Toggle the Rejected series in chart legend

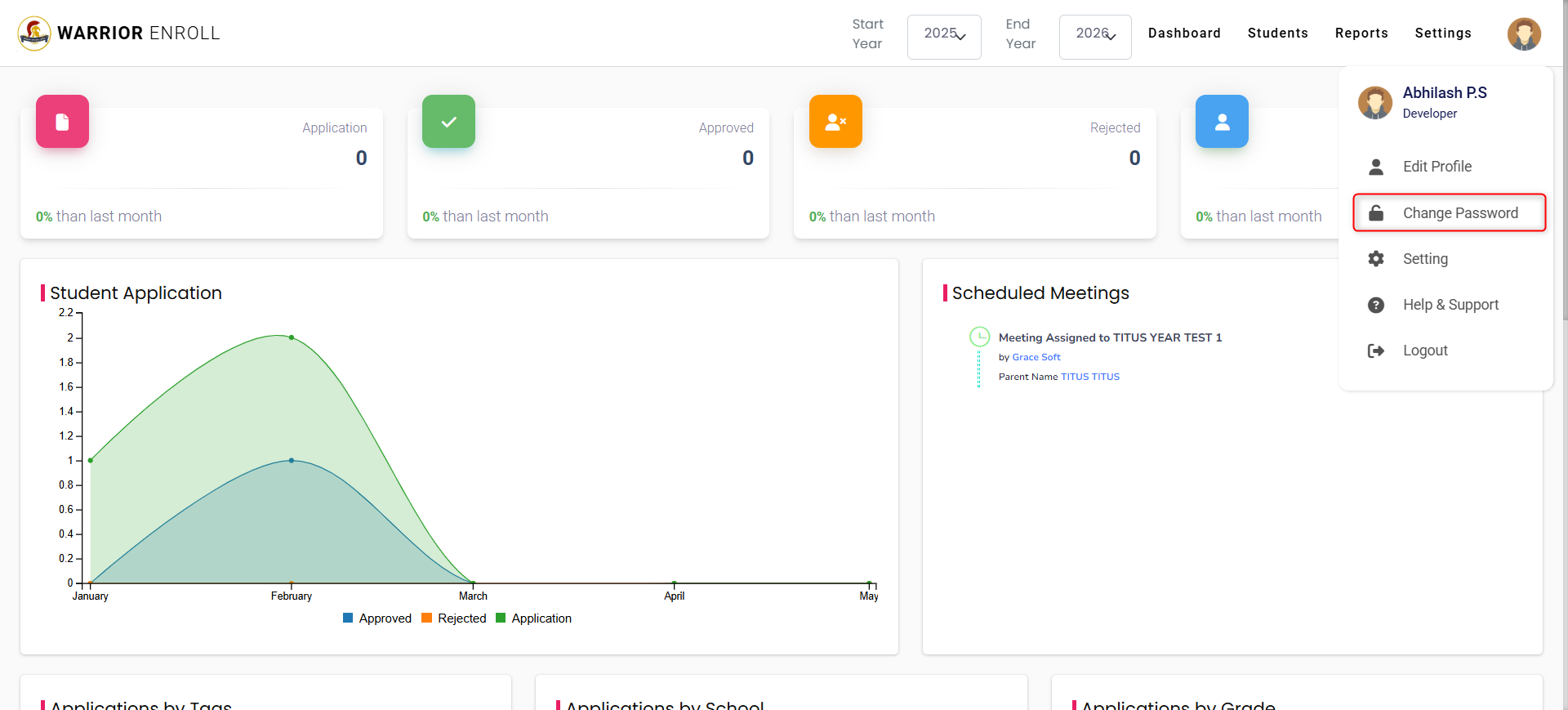pyautogui.click(x=454, y=618)
